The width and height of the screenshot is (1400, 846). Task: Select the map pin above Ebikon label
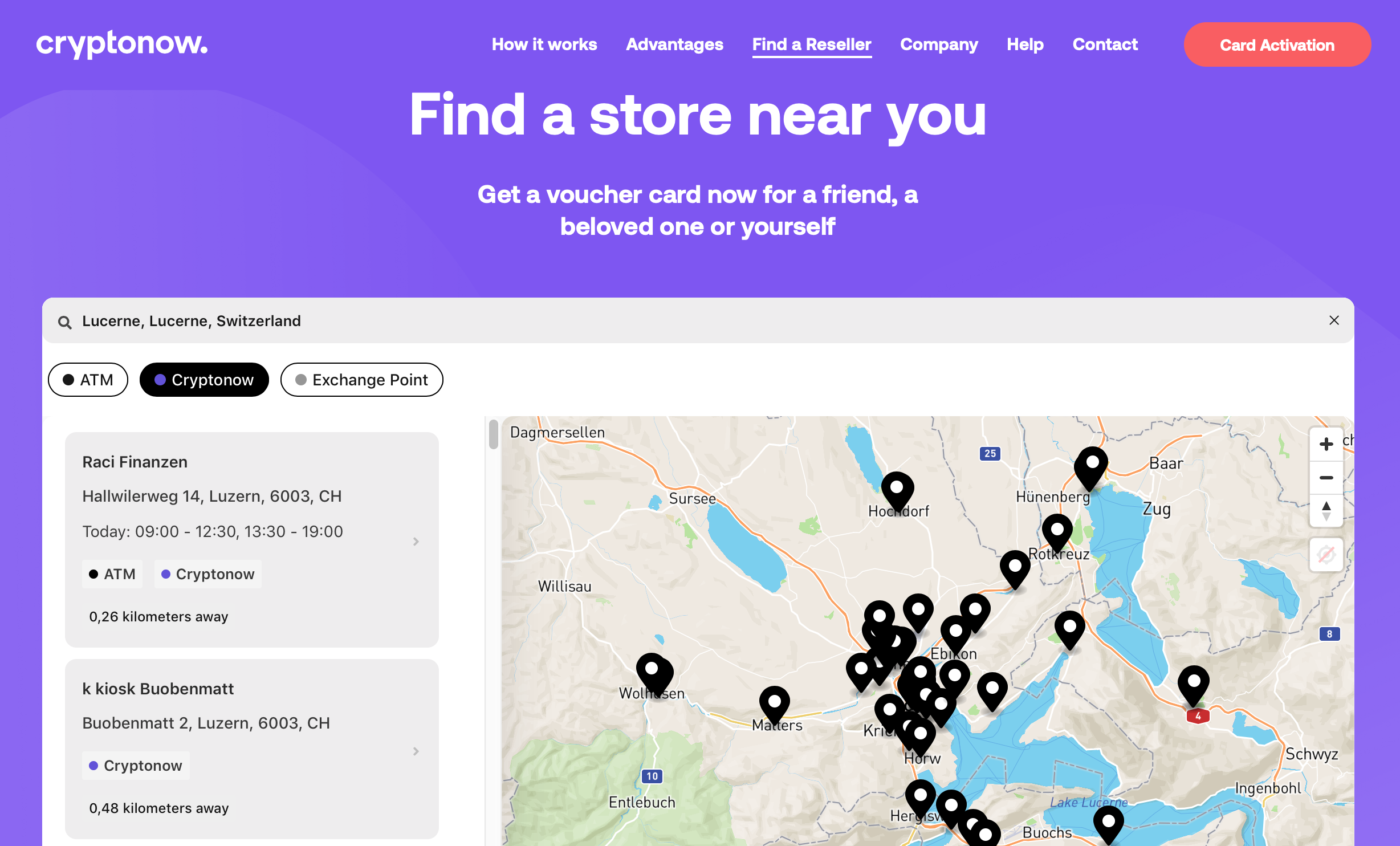[956, 636]
